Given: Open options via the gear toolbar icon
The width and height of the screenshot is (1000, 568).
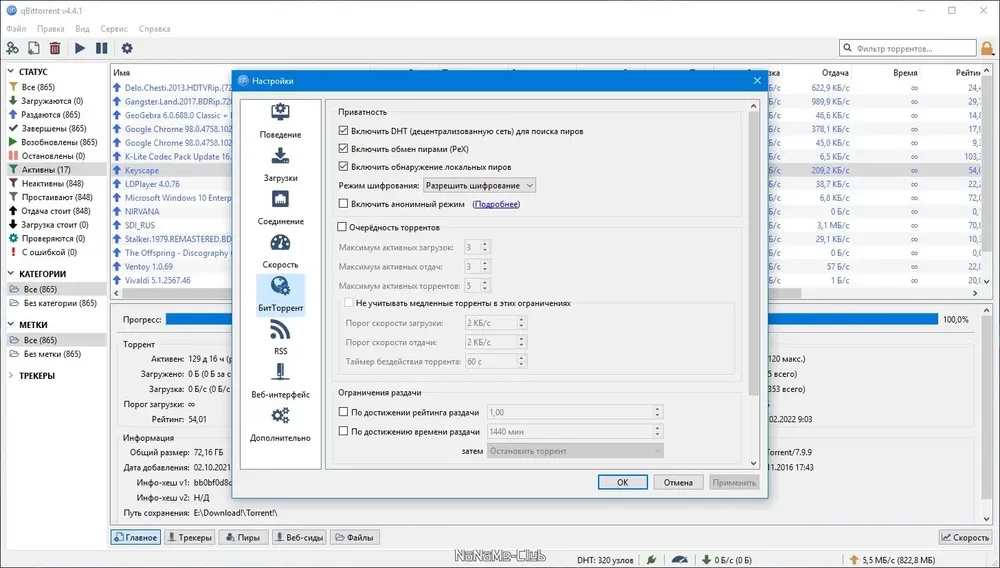Looking at the screenshot, I should (127, 48).
